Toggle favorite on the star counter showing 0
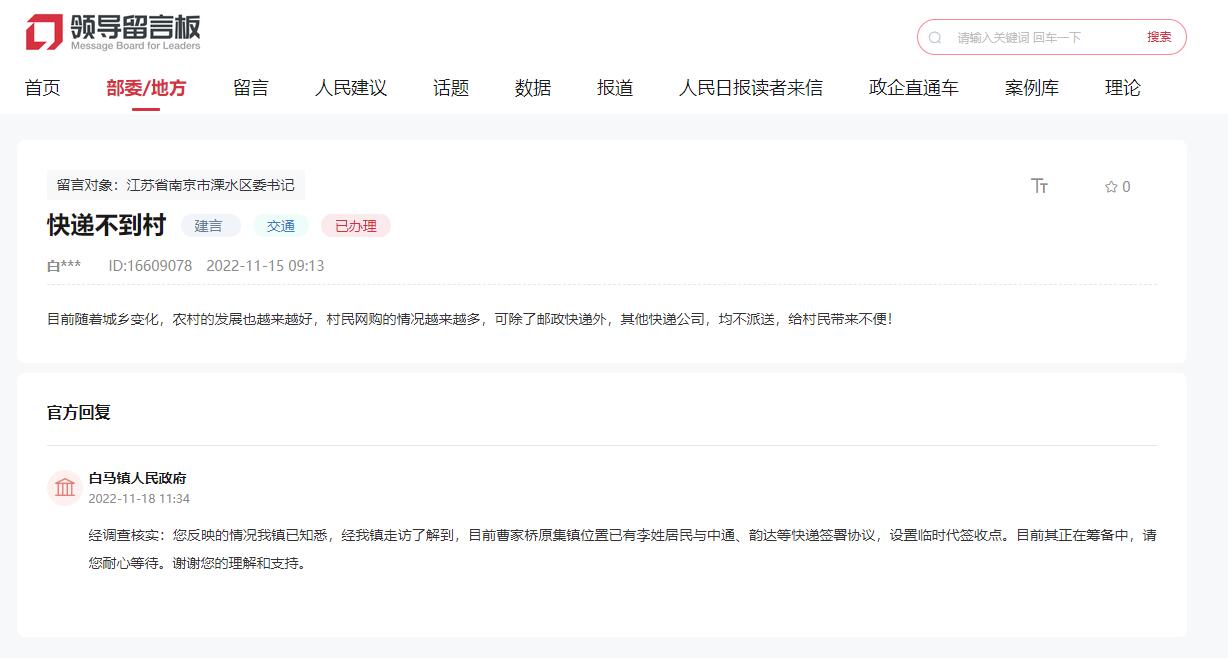1228x658 pixels. pos(1115,186)
